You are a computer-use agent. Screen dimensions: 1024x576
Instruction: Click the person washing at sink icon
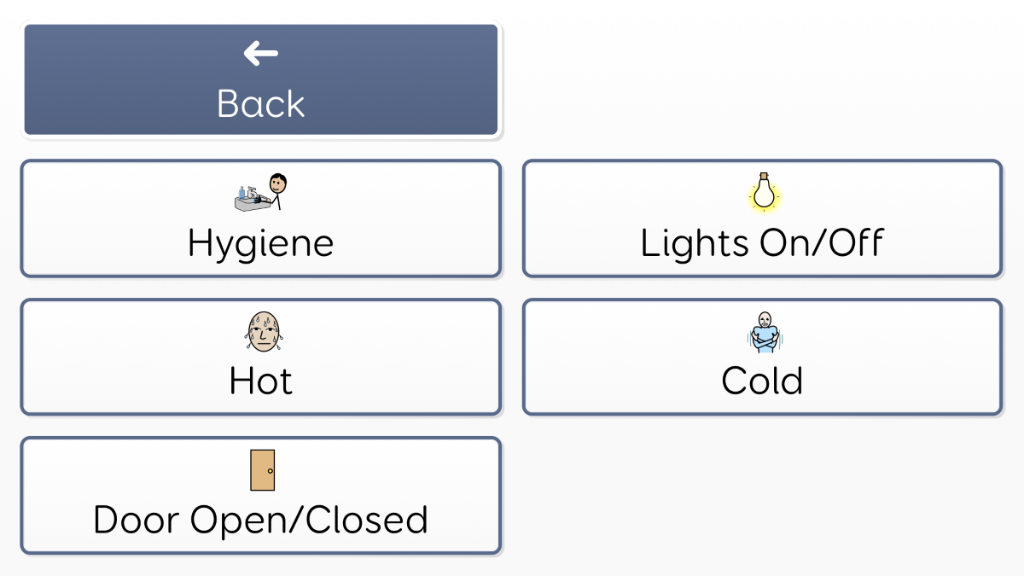pyautogui.click(x=261, y=192)
